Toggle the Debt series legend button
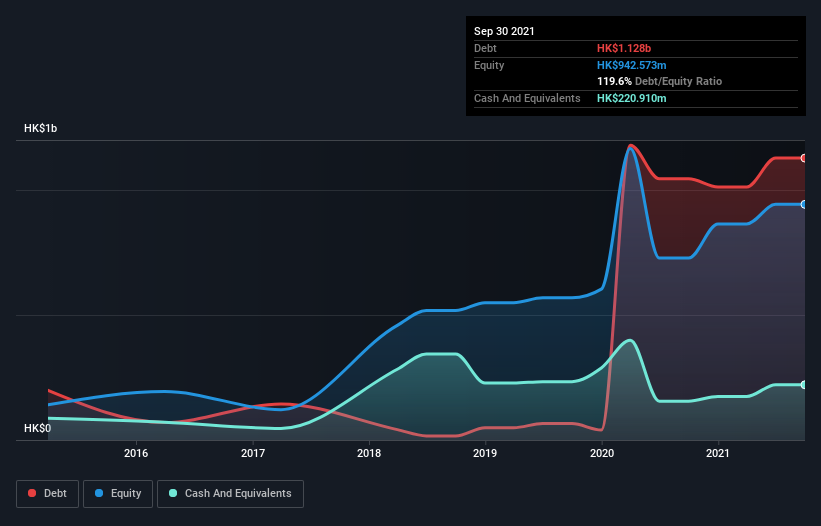Viewport: 821px width, 526px height. click(x=48, y=494)
